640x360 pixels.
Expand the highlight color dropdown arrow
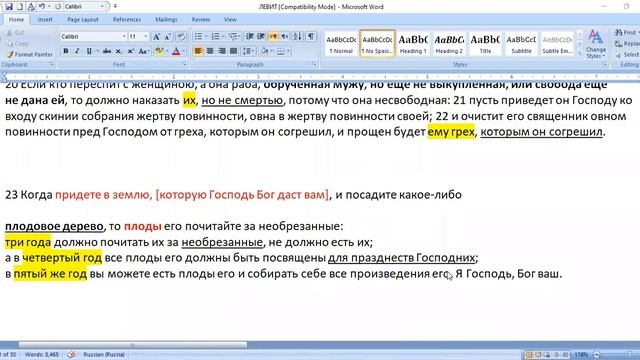click(167, 51)
